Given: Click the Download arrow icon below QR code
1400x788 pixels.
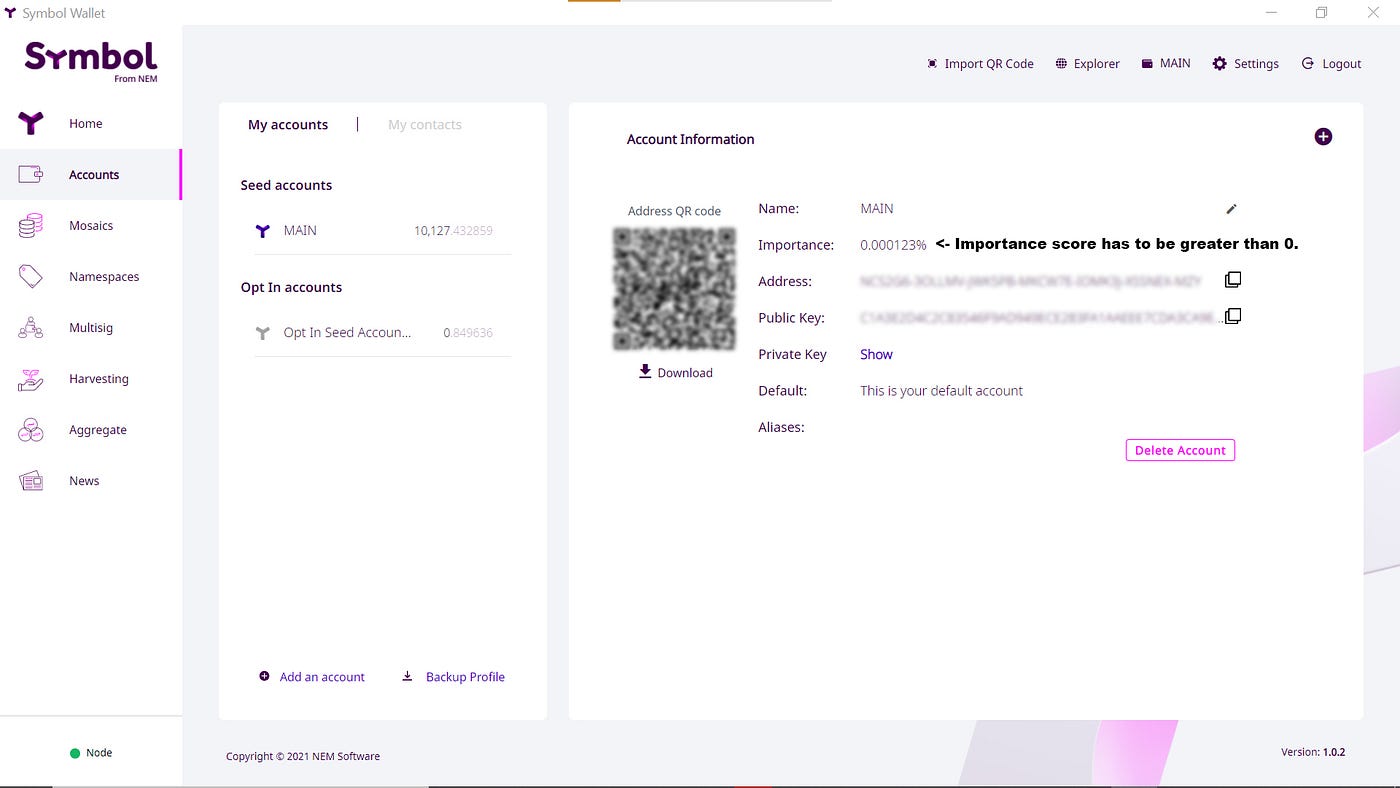Looking at the screenshot, I should point(645,371).
